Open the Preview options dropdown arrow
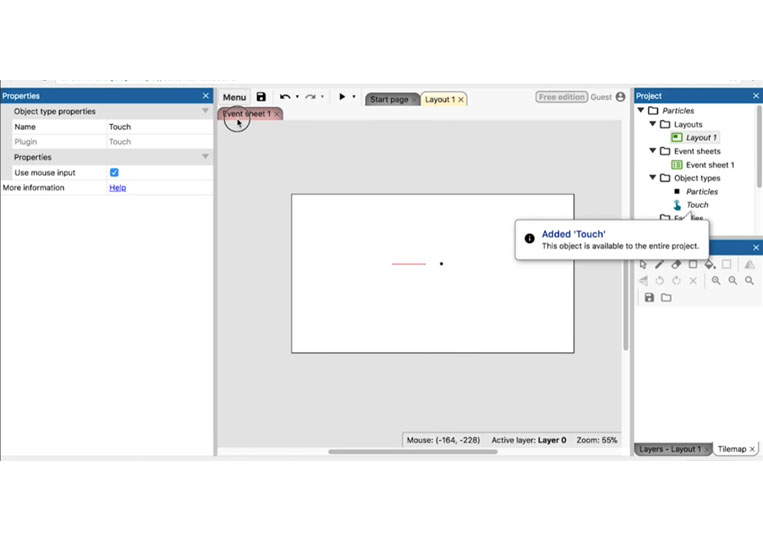The height and width of the screenshot is (541, 763). [x=354, y=97]
